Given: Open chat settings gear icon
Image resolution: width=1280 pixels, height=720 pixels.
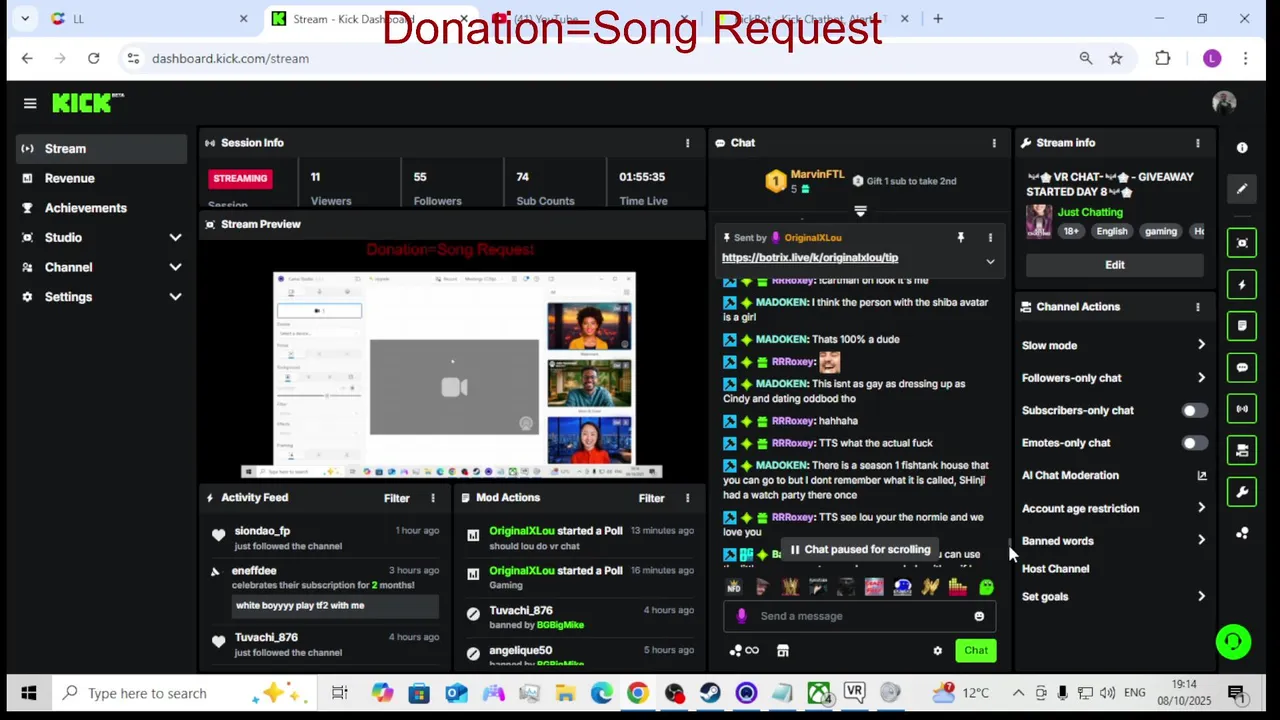Looking at the screenshot, I should tap(937, 651).
